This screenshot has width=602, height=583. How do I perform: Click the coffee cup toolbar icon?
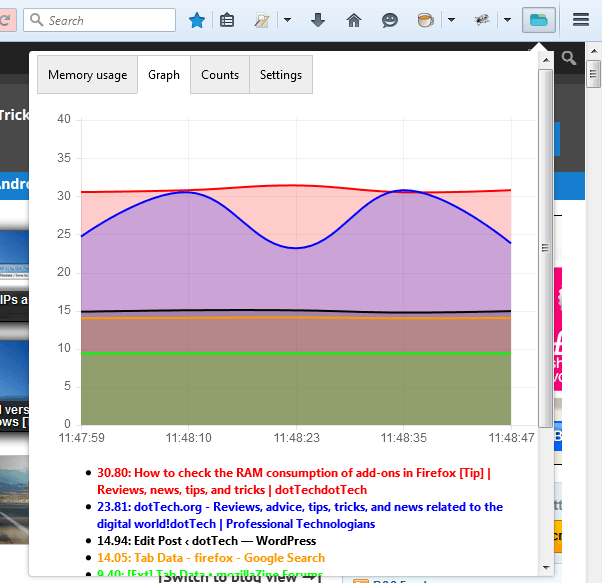click(425, 20)
